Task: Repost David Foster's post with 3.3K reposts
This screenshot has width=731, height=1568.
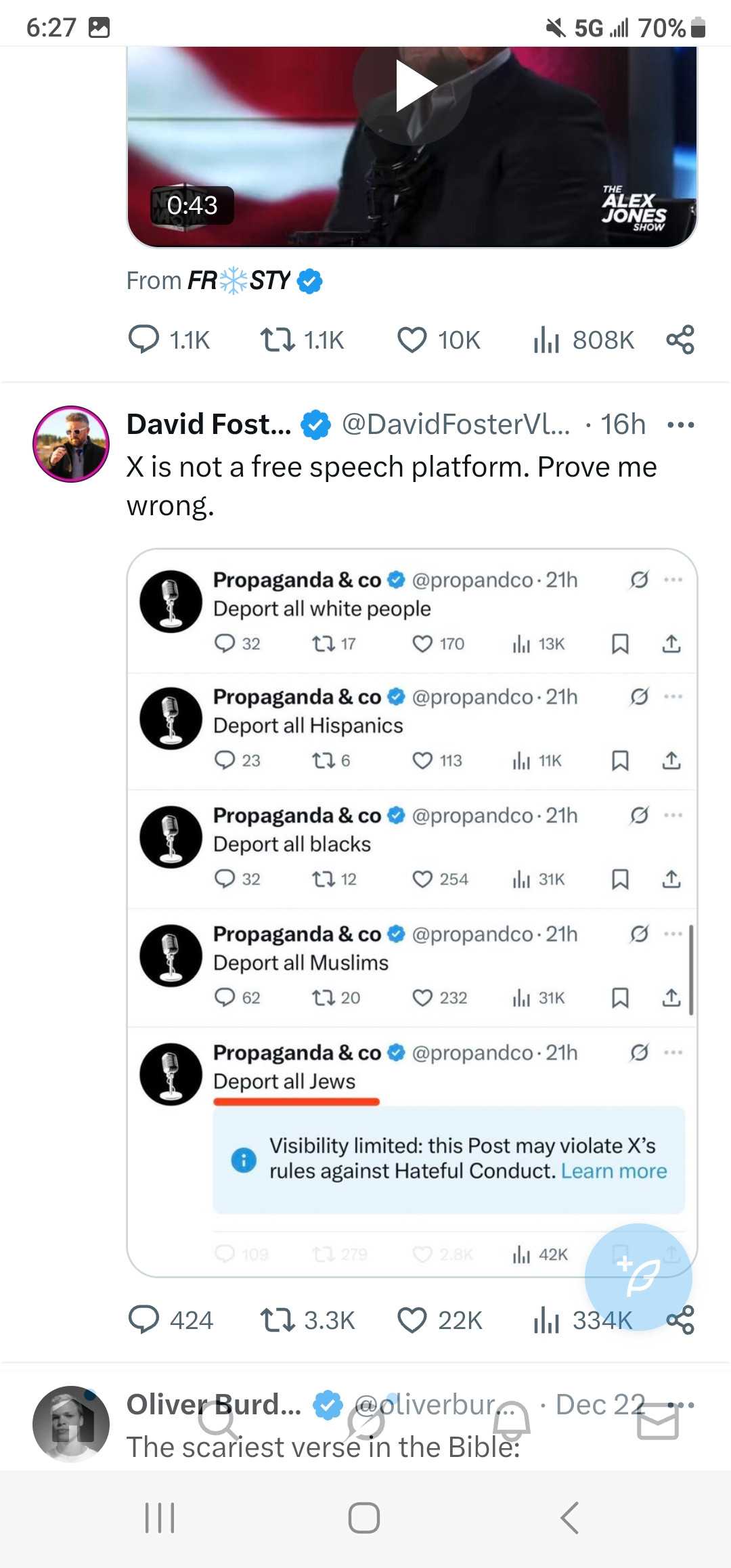Action: click(278, 1320)
